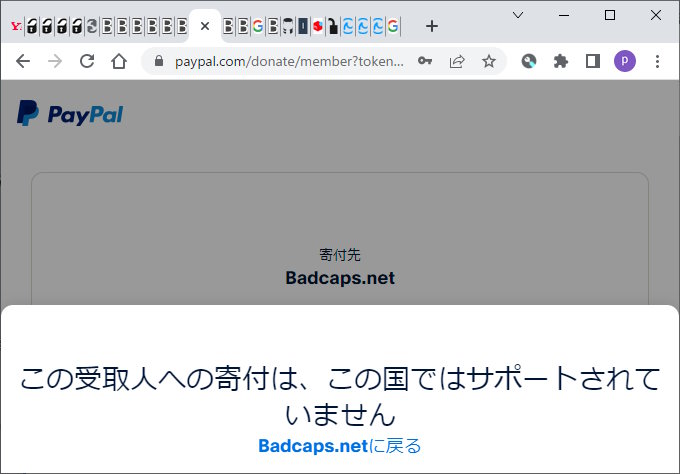This screenshot has width=680, height=474.
Task: Switch to the open padlock tab
Action: [x=333, y=26]
